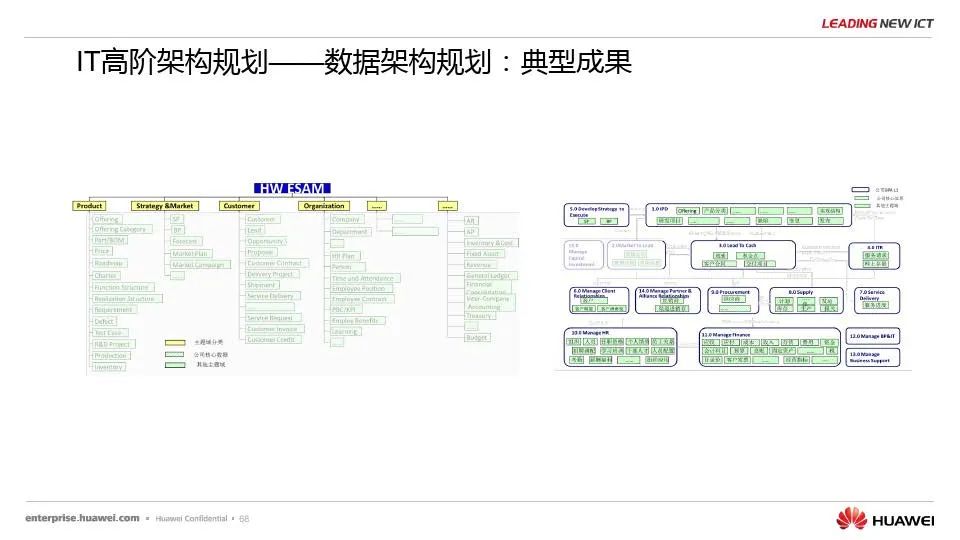The image size is (960, 540).
Task: Select the General Ledger item
Action: (x=488, y=275)
